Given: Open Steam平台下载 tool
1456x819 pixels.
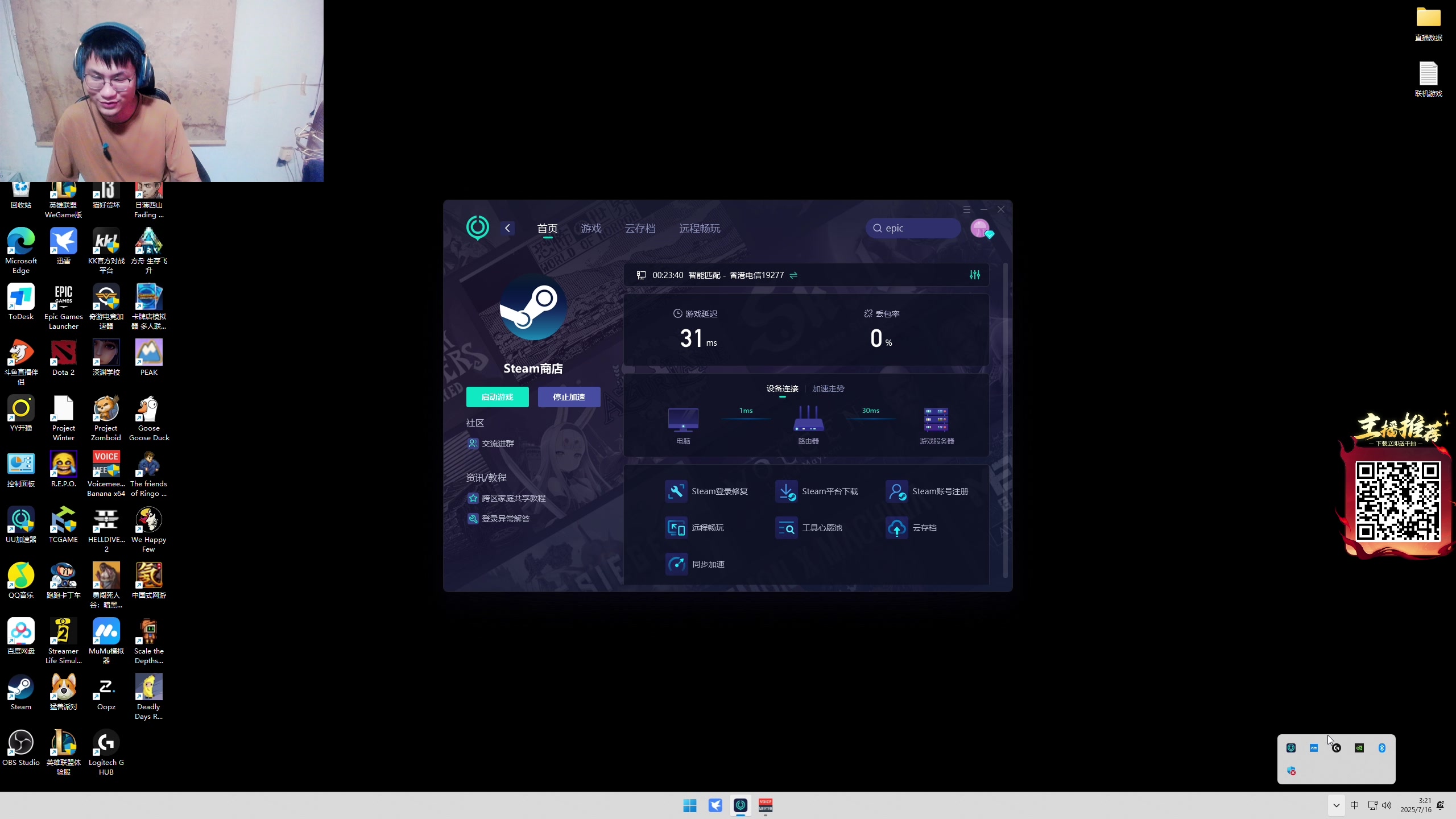Looking at the screenshot, I should point(817,491).
